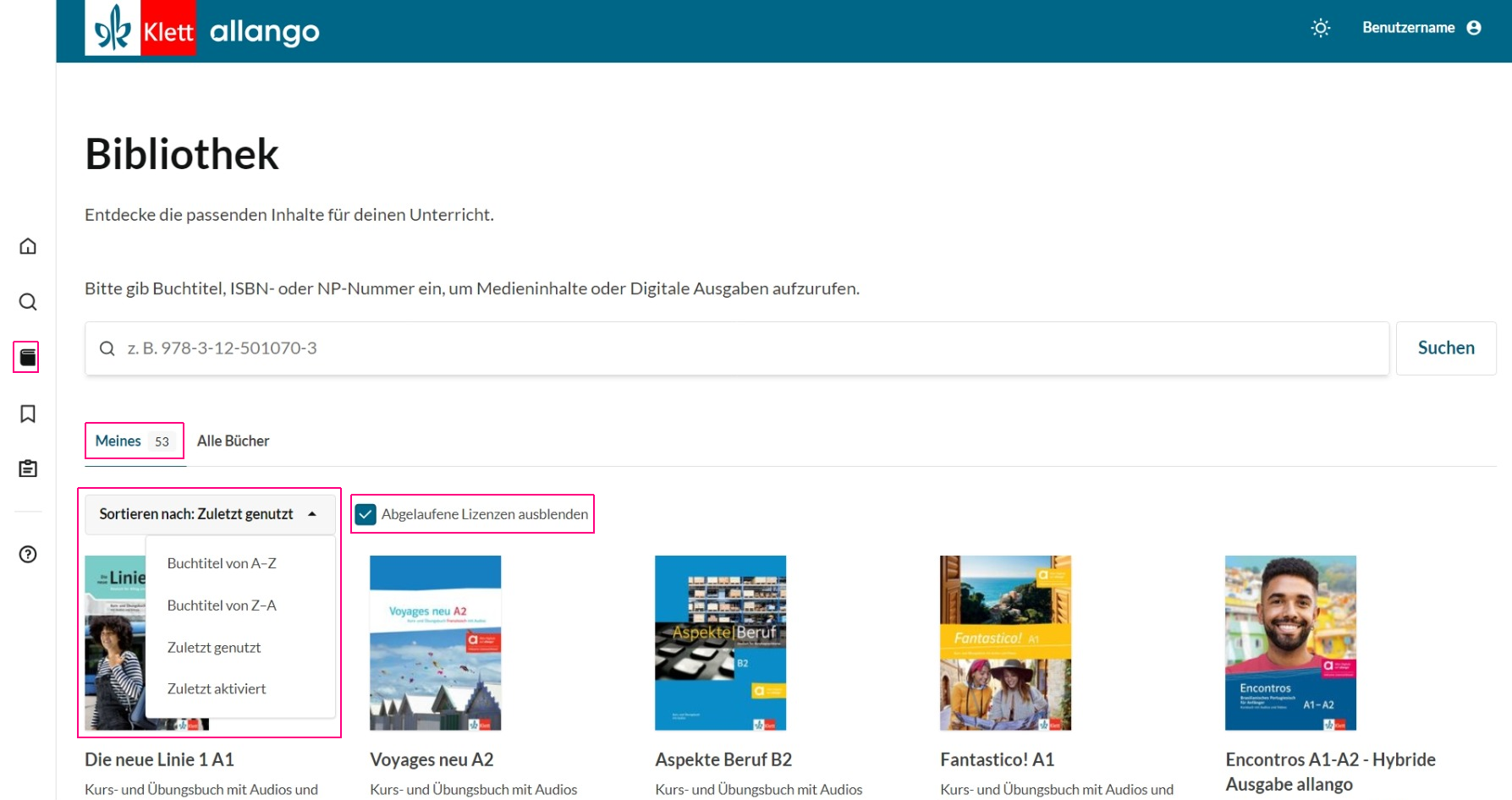Click the 'Bibliothek' page heading
Viewport: 1512px width, 800px height.
pos(182,154)
